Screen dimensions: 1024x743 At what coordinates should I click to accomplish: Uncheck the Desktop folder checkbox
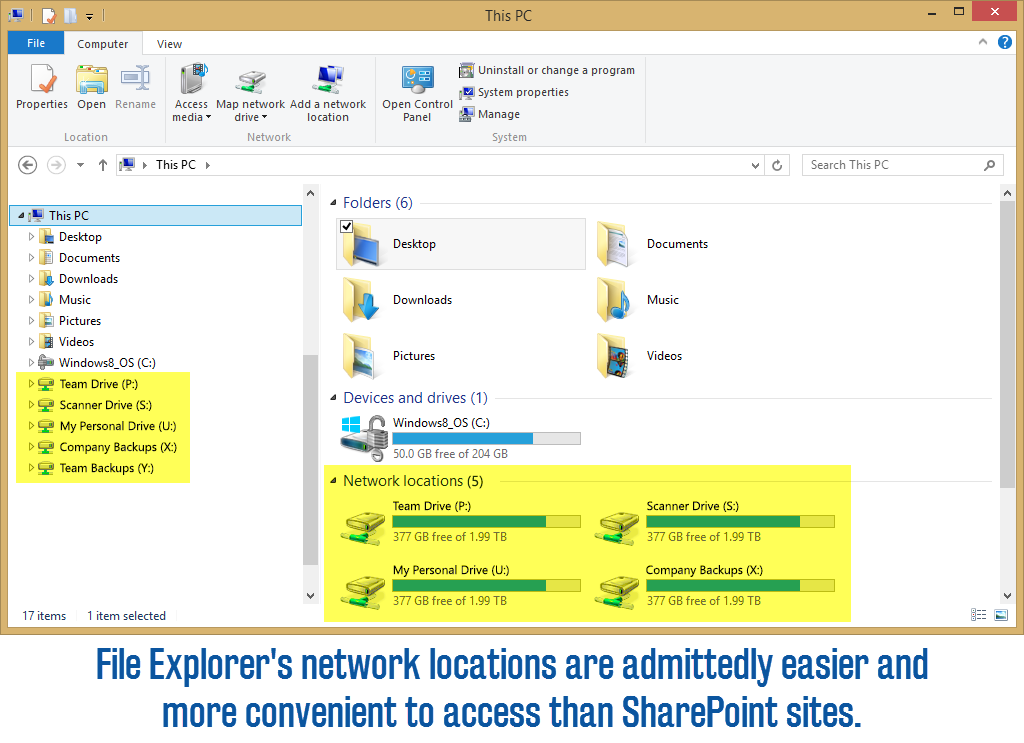pyautogui.click(x=348, y=225)
